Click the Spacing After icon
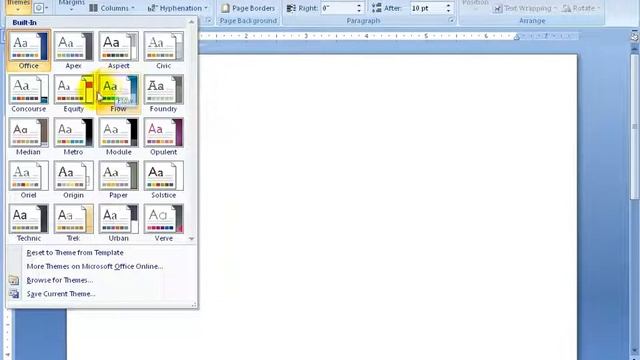 (x=377, y=8)
